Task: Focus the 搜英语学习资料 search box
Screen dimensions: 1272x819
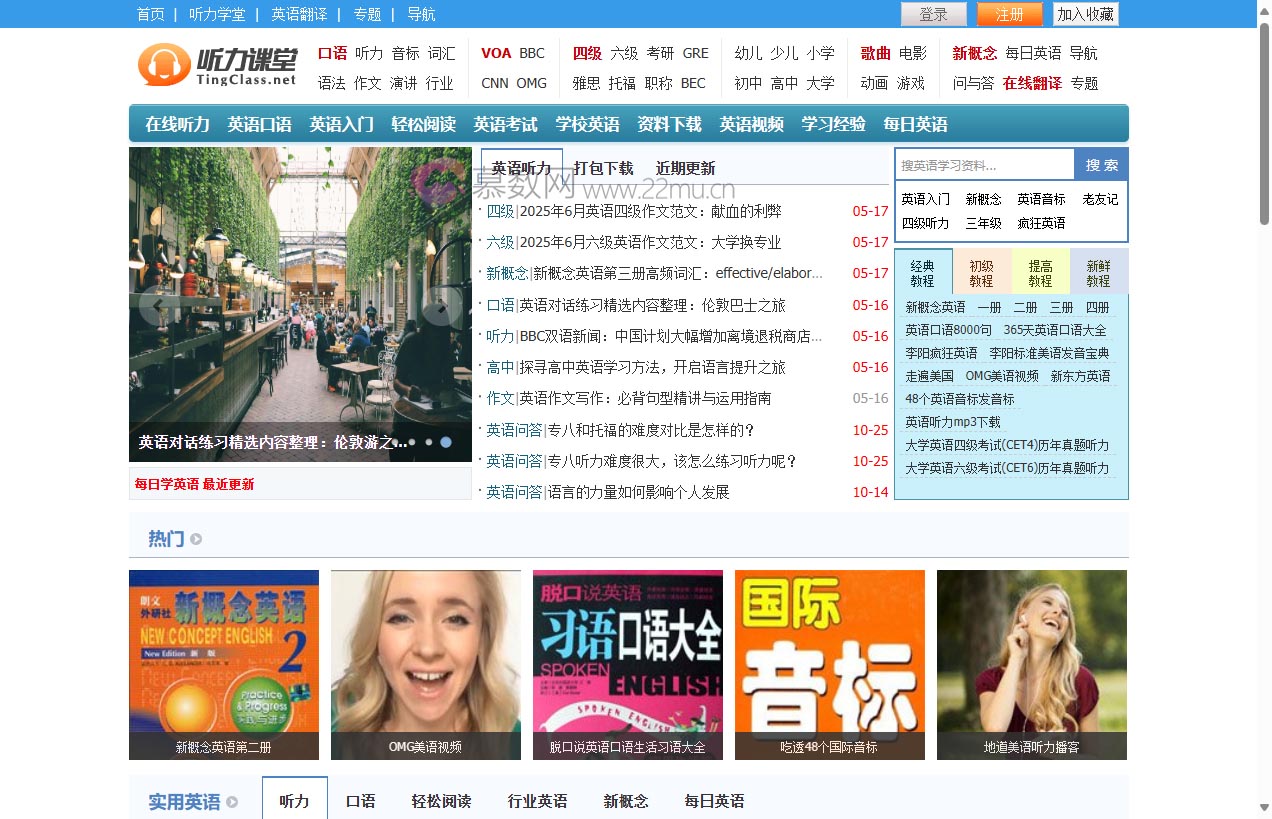Action: [984, 165]
